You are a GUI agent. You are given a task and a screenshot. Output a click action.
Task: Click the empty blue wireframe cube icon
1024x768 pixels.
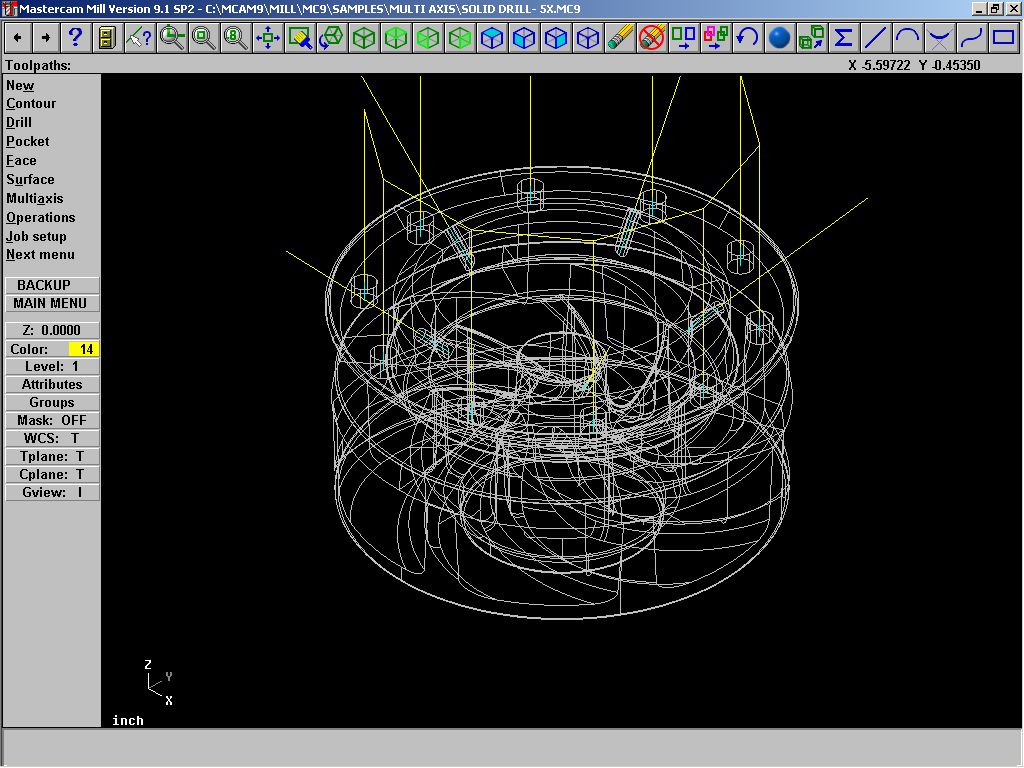pos(588,37)
